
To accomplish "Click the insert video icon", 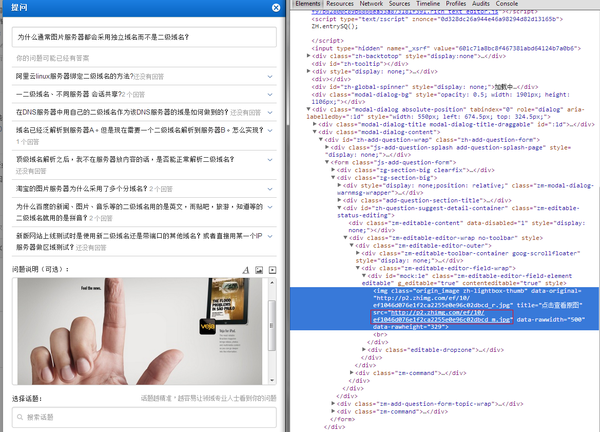I will [x=272, y=270].
